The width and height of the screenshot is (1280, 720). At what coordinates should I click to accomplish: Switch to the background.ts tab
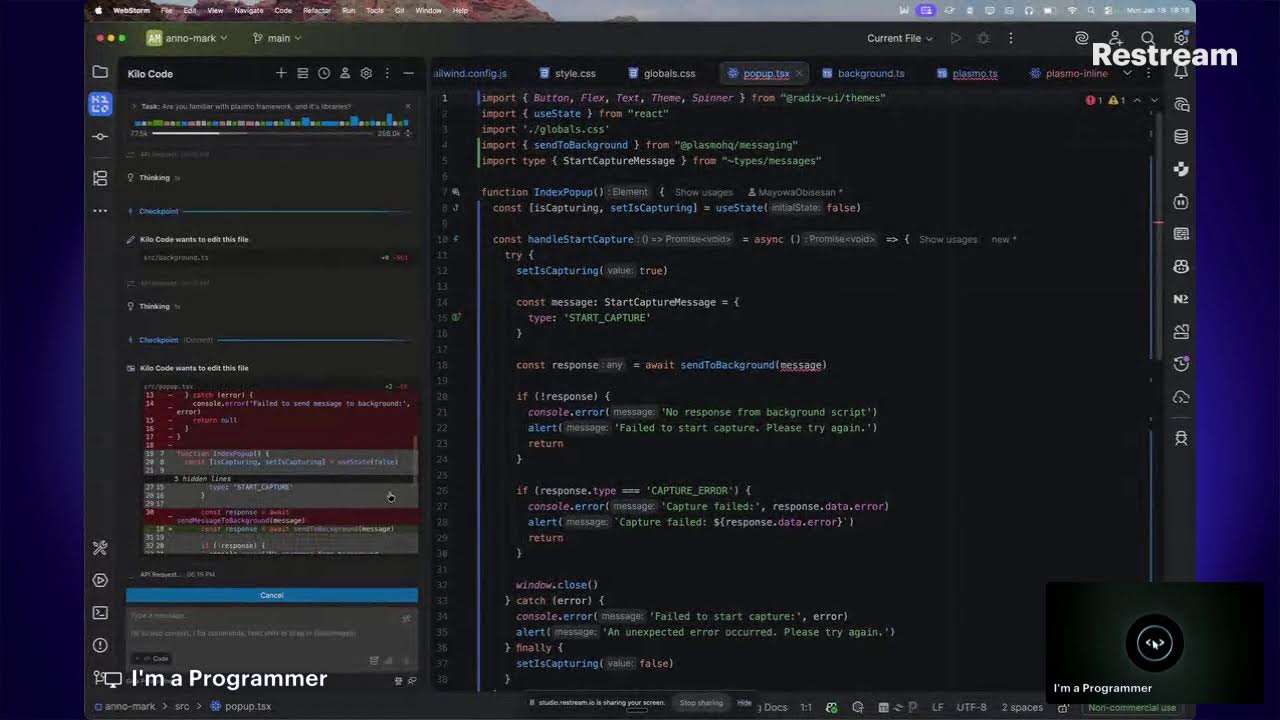tap(863, 73)
